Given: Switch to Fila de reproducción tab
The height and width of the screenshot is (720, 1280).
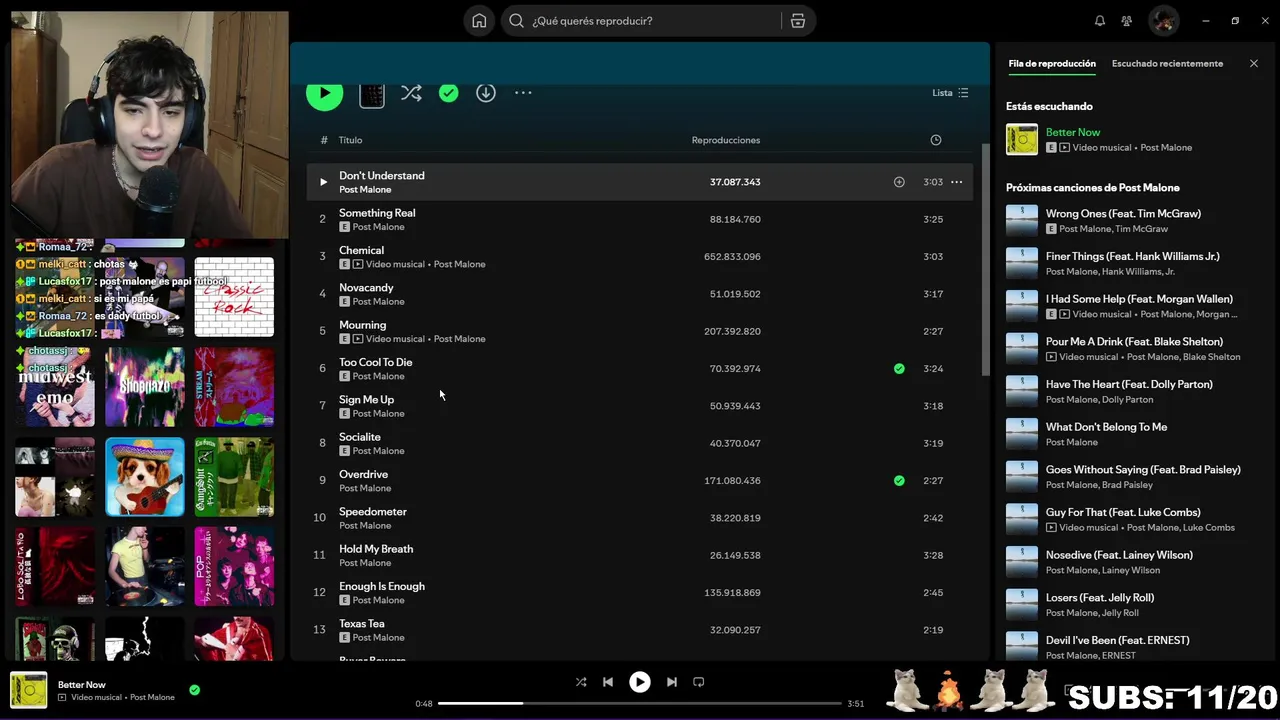Looking at the screenshot, I should pyautogui.click(x=1052, y=64).
